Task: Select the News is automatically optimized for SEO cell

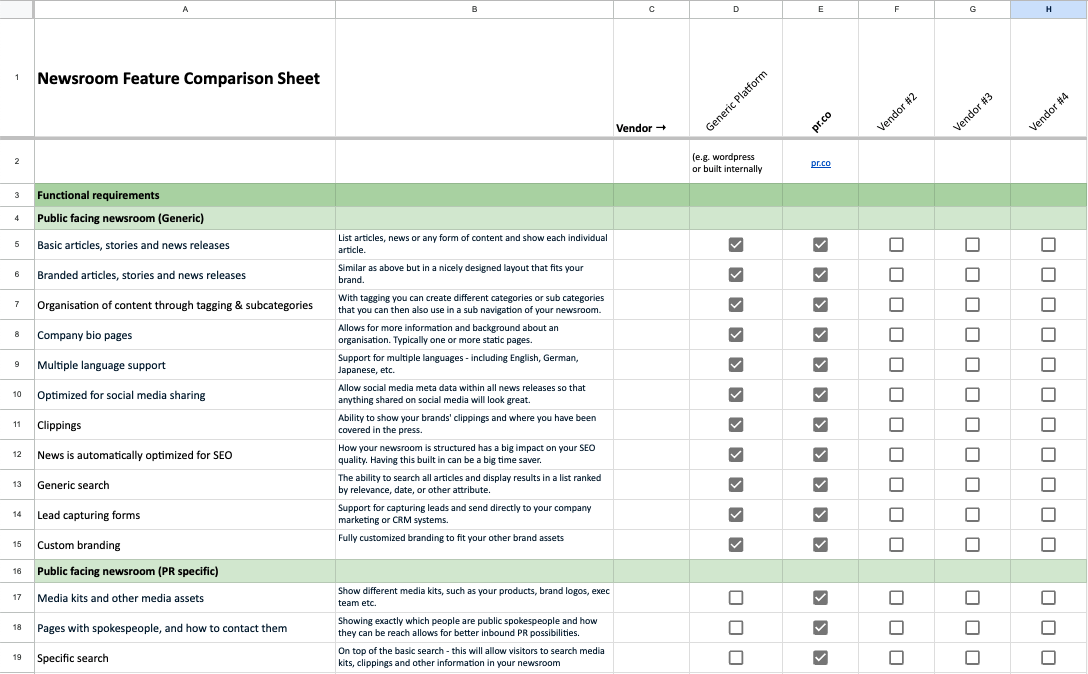Action: [184, 454]
